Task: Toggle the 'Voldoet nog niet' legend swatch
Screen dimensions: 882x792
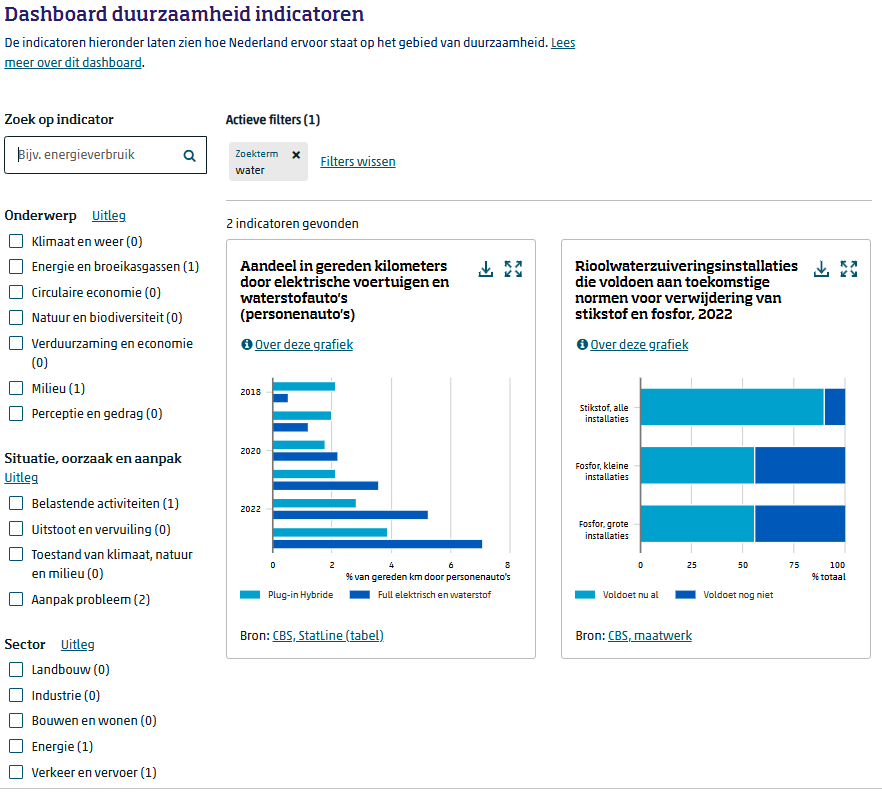Action: tap(685, 595)
